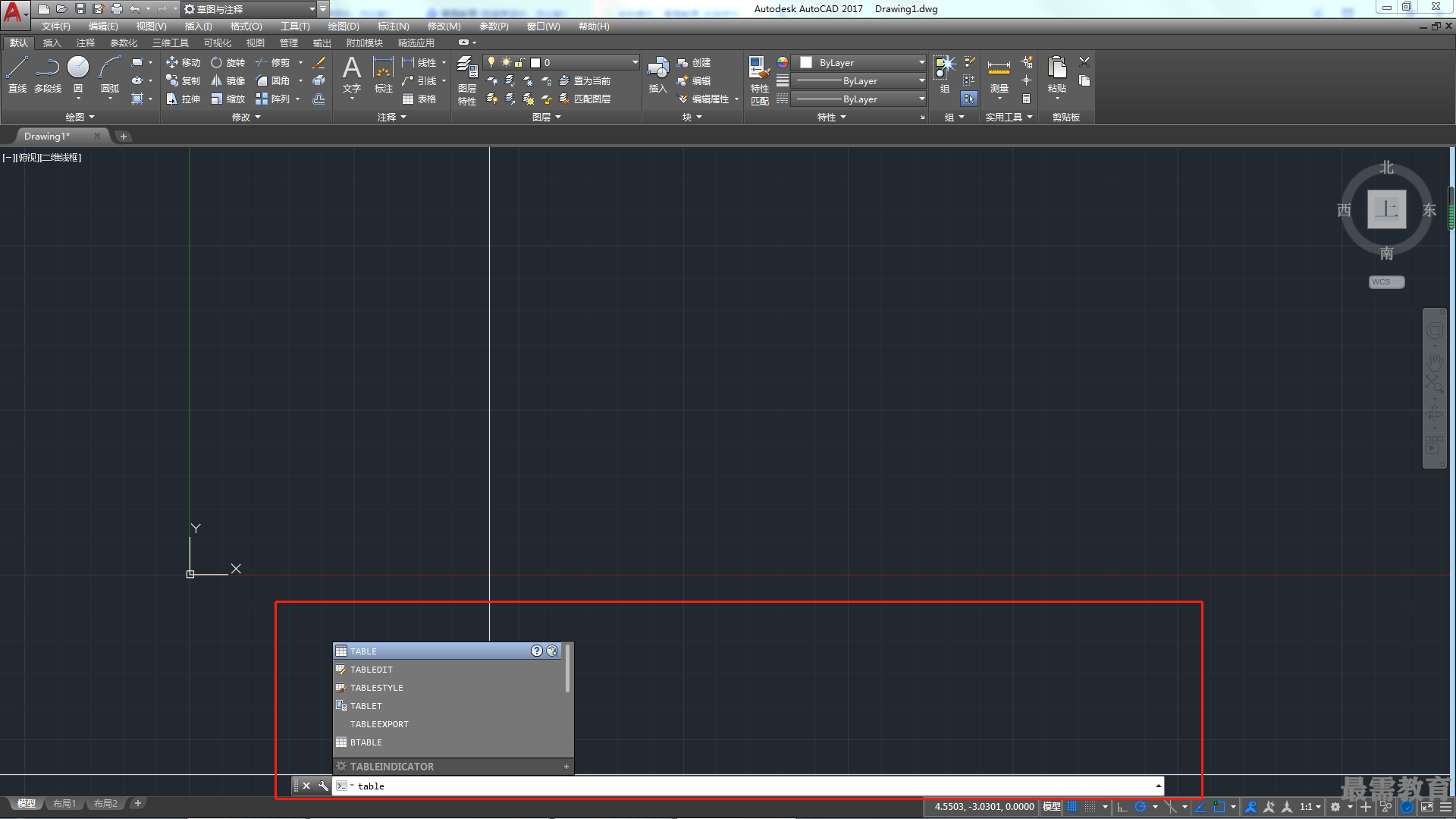
Task: Toggle snap mode dotted-grid icon
Action: tap(1090, 807)
